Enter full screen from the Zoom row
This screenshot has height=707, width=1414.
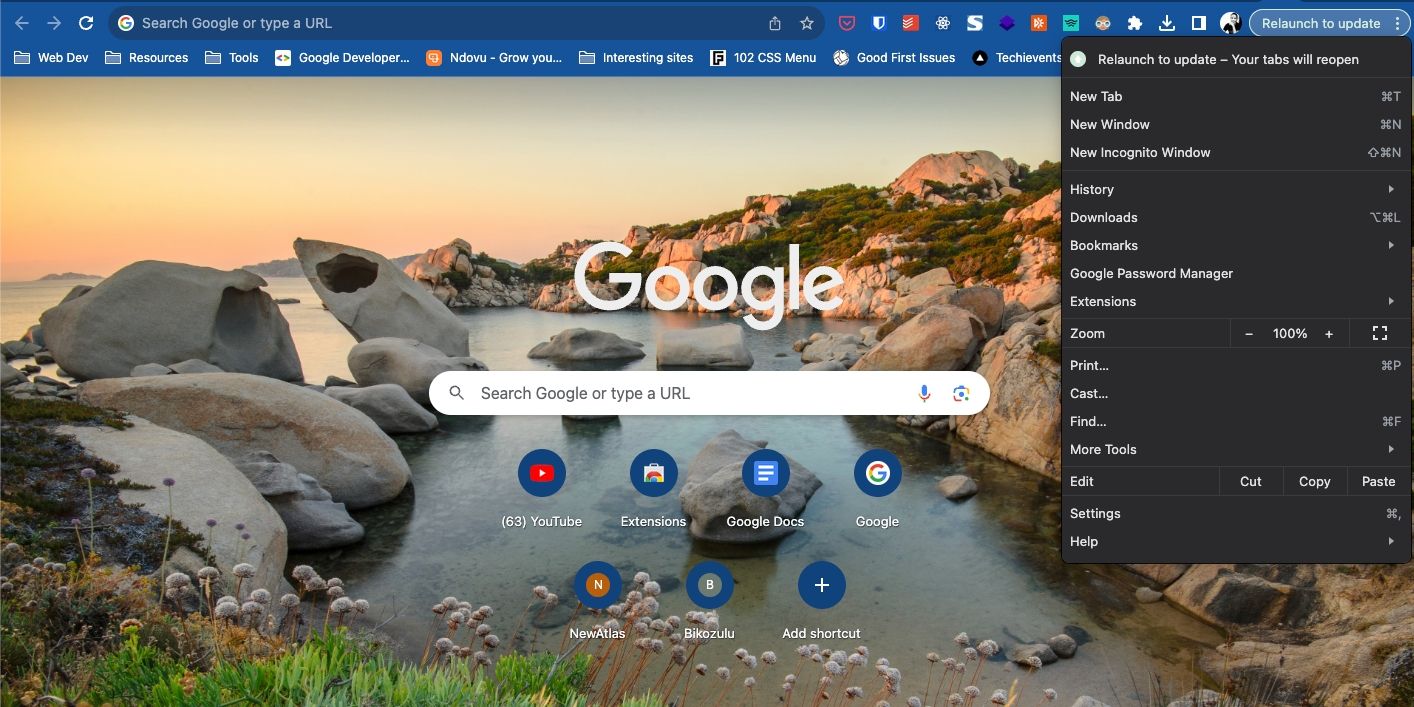(1380, 333)
